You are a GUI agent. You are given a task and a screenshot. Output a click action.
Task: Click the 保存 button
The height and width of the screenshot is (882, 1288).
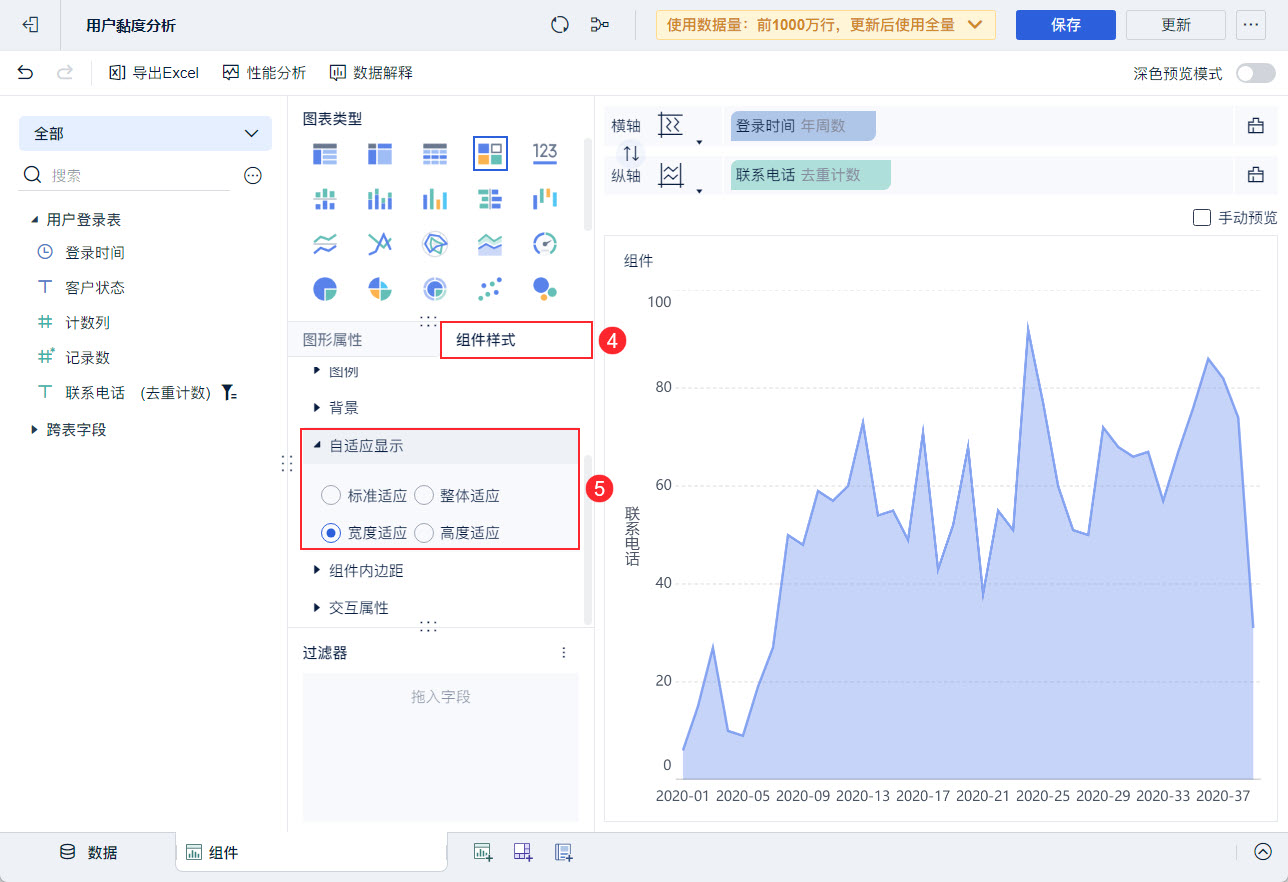pyautogui.click(x=1066, y=25)
